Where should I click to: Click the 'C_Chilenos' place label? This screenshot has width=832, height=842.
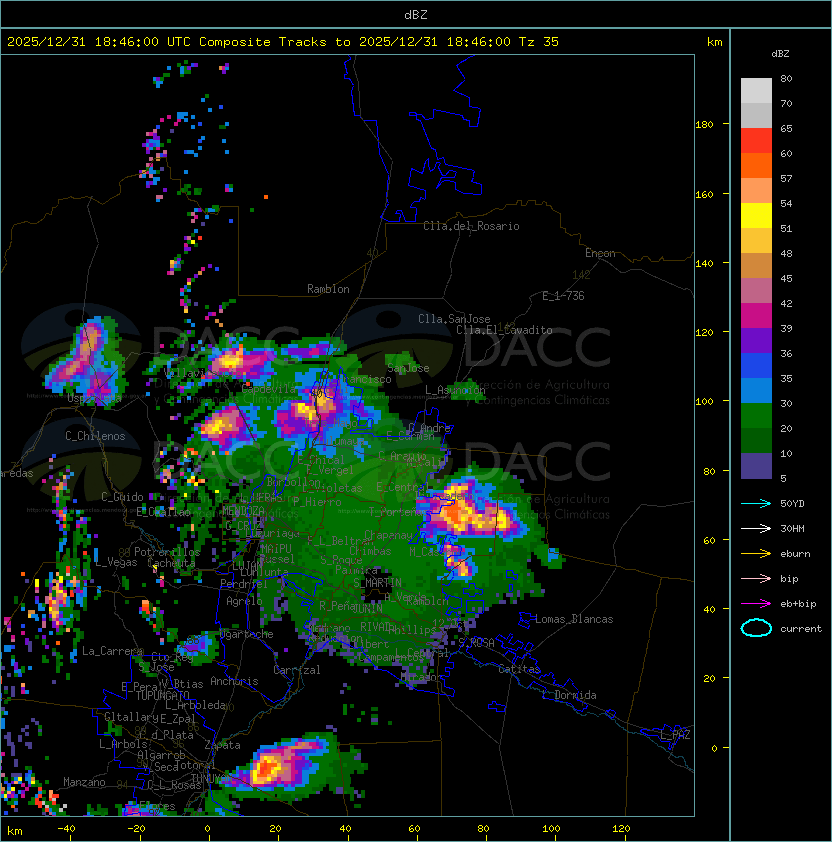pyautogui.click(x=95, y=436)
